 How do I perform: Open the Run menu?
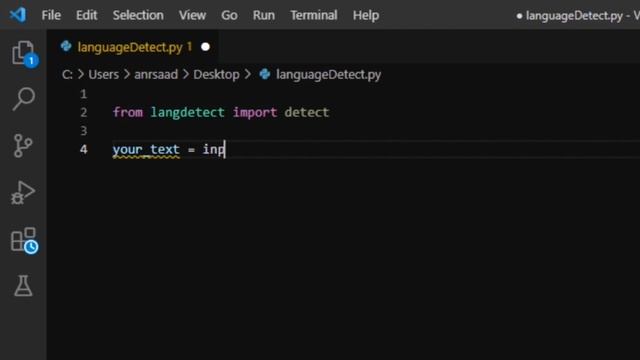264,16
